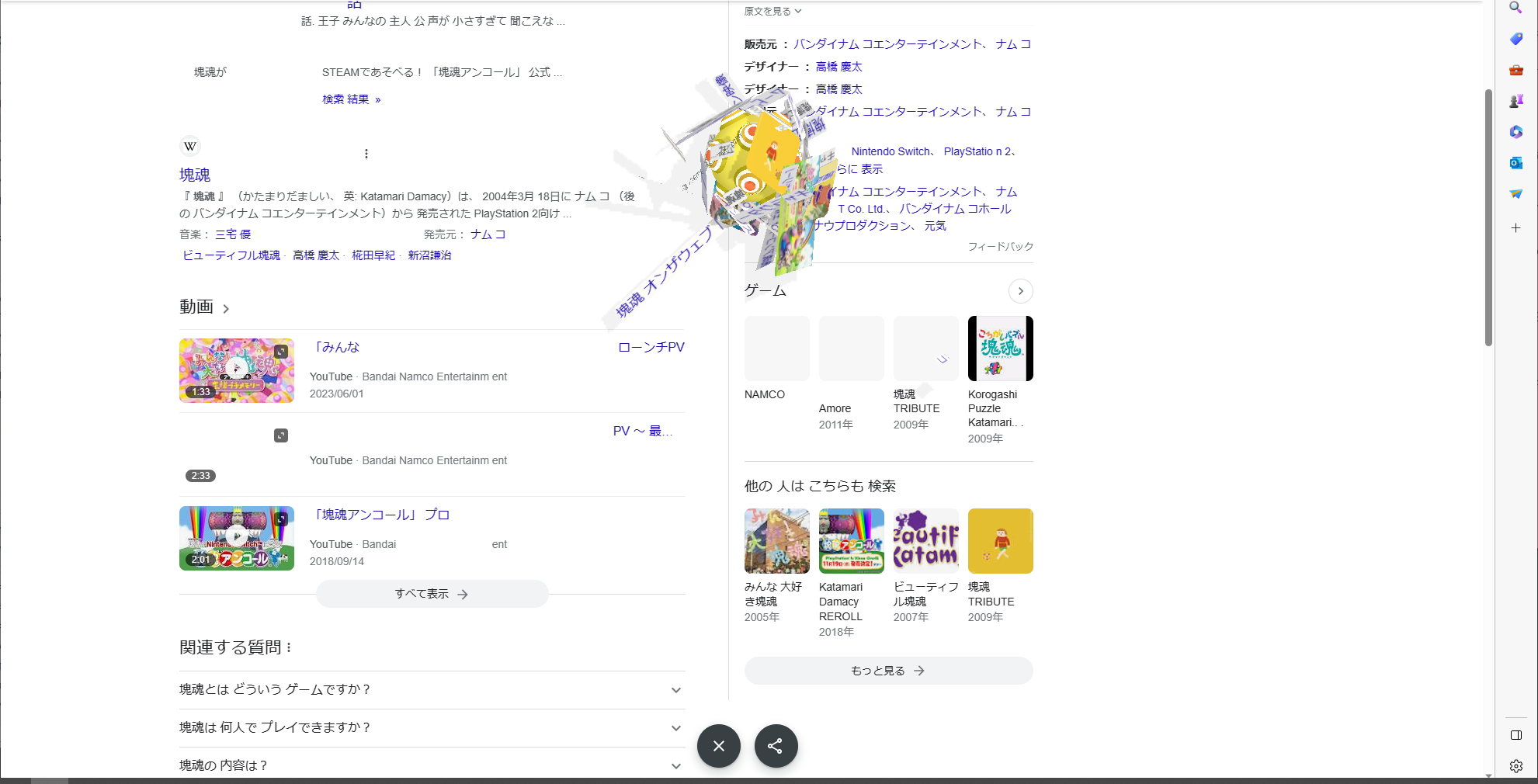1538x784 pixels.
Task: Play the 1:33 みんな video thumbnail
Action: click(237, 370)
